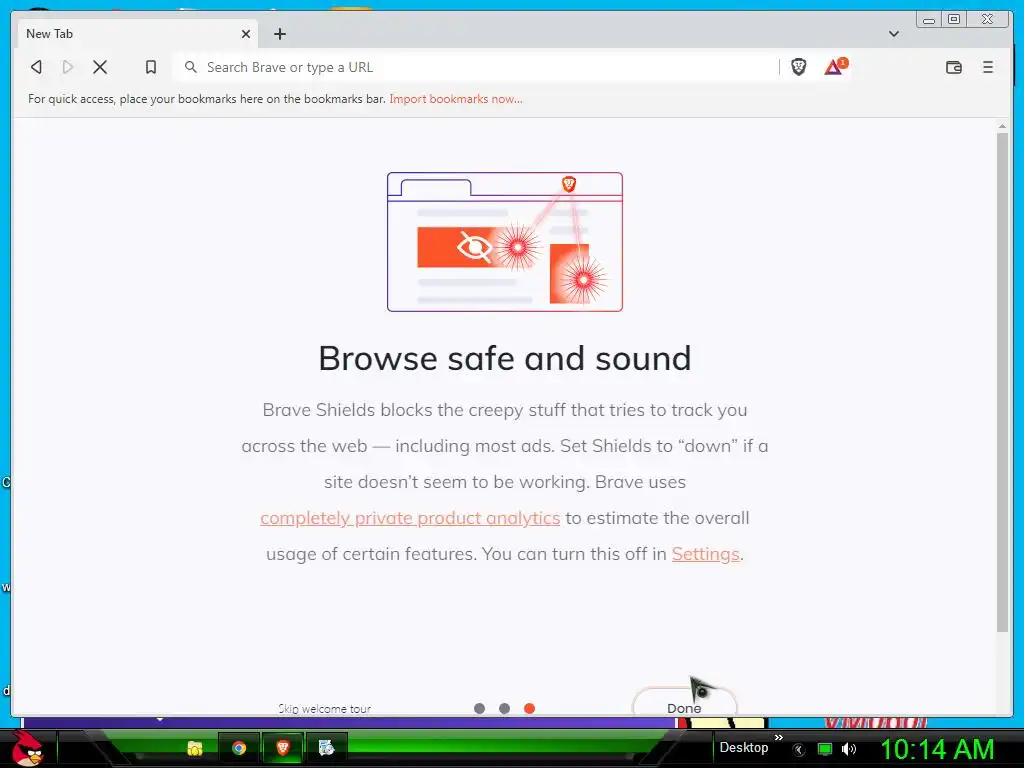Screen dimensions: 1024x768
Task: Click the scrollbar up arrow
Action: tap(1002, 125)
